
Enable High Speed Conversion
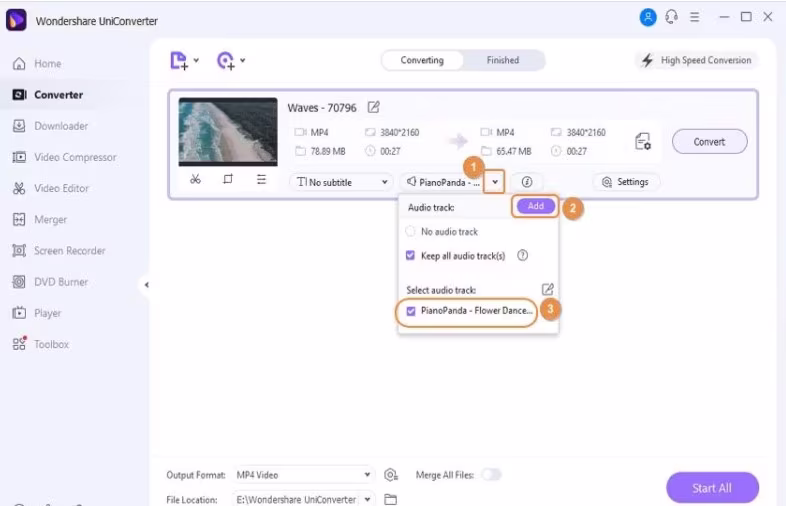point(697,60)
